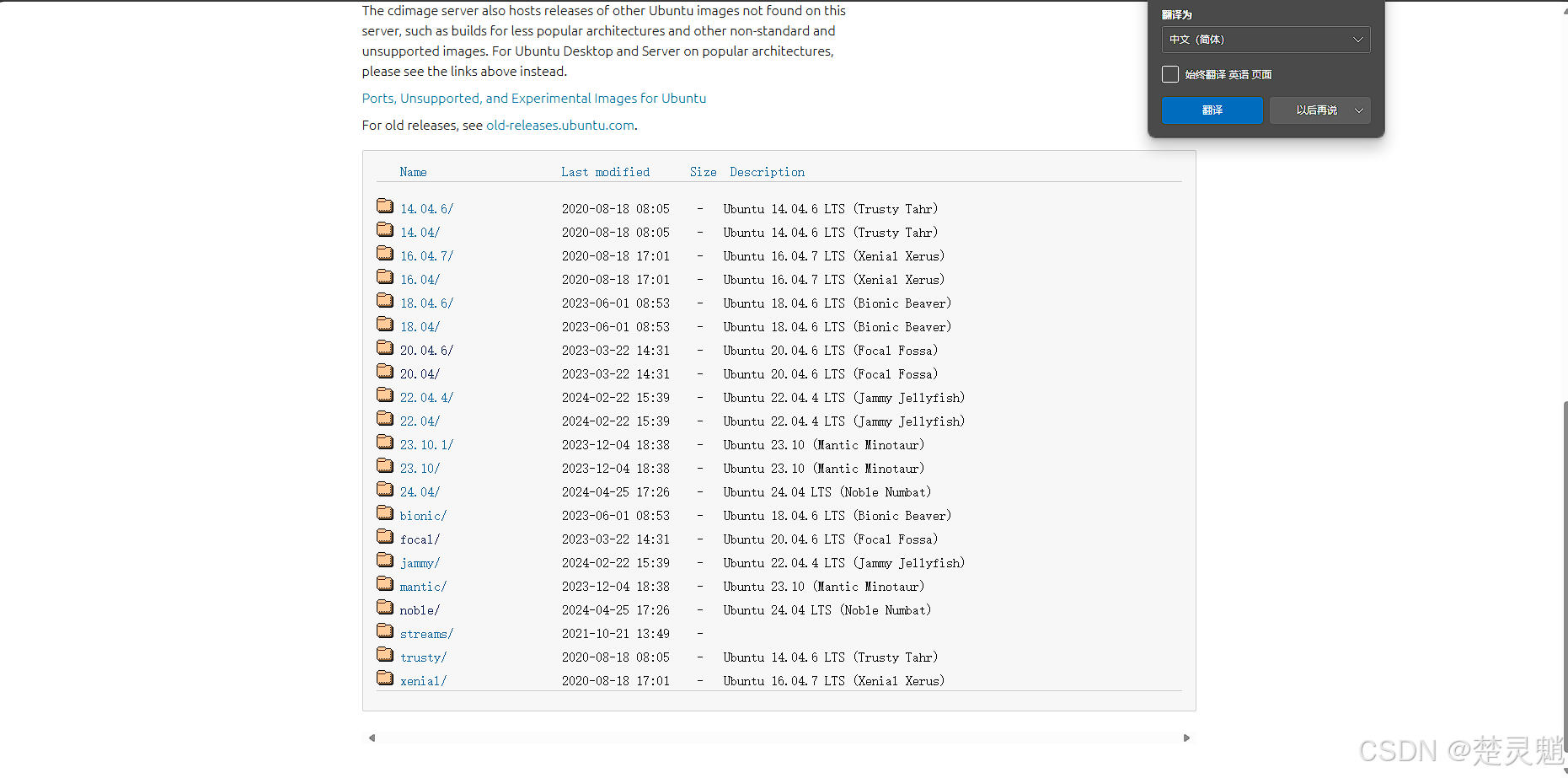
Task: Open the 23.10/ directory link
Action: coord(420,469)
